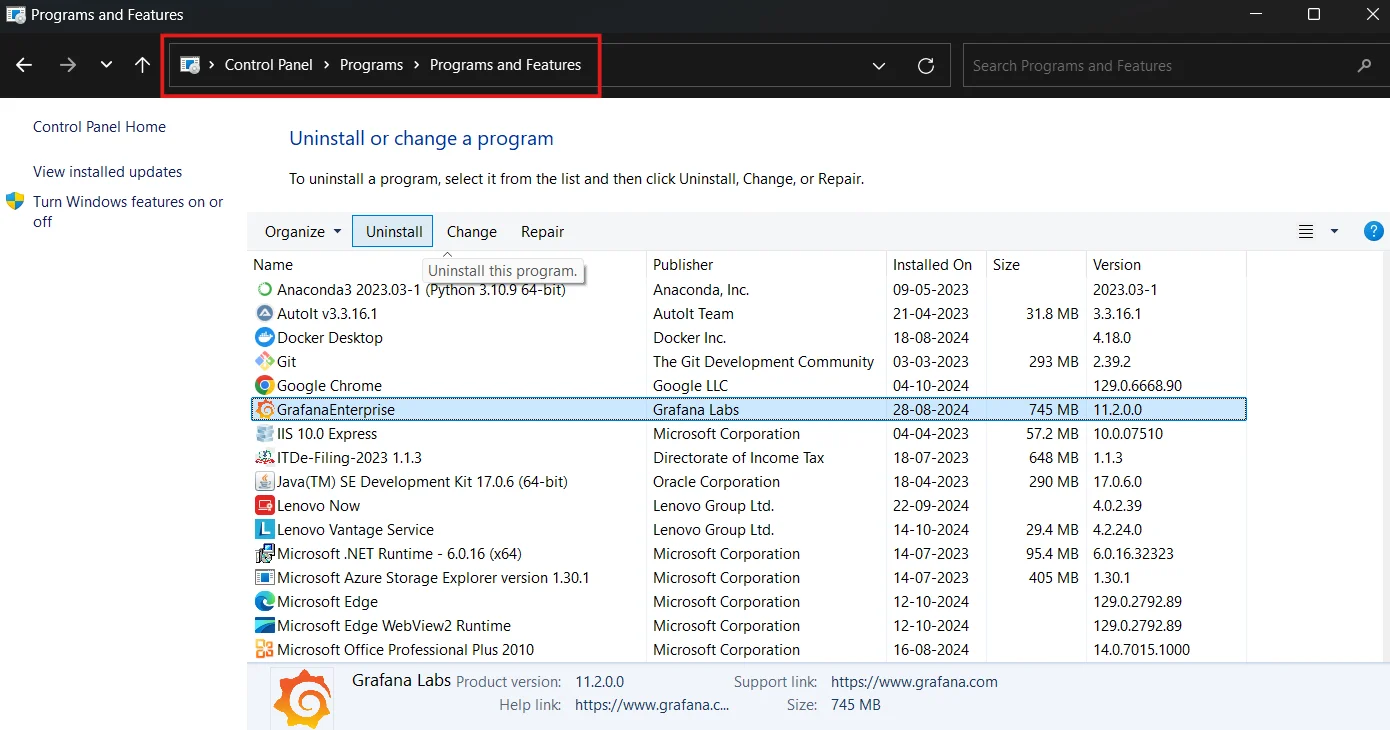This screenshot has height=730, width=1390.
Task: Expand the chevron after Programs breadcrumb
Action: [417, 65]
